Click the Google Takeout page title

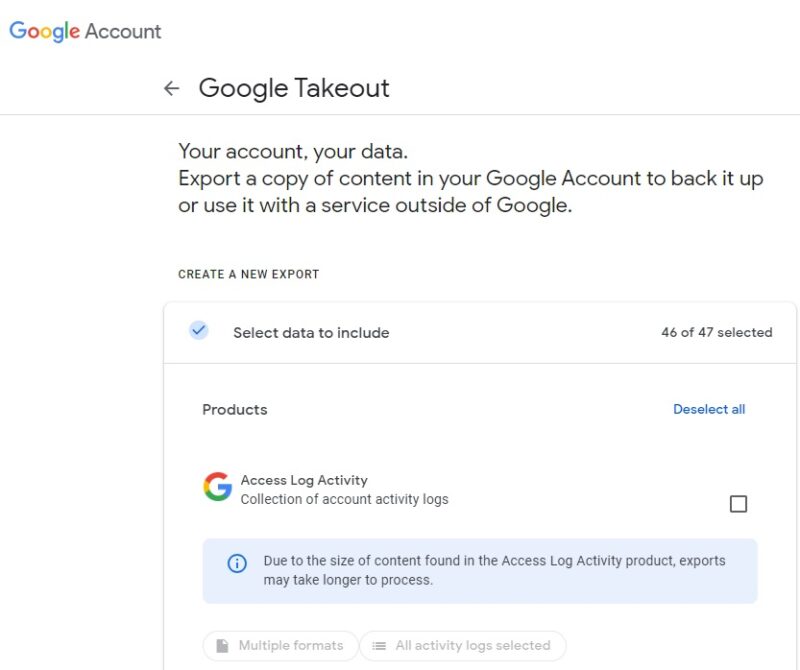[295, 89]
